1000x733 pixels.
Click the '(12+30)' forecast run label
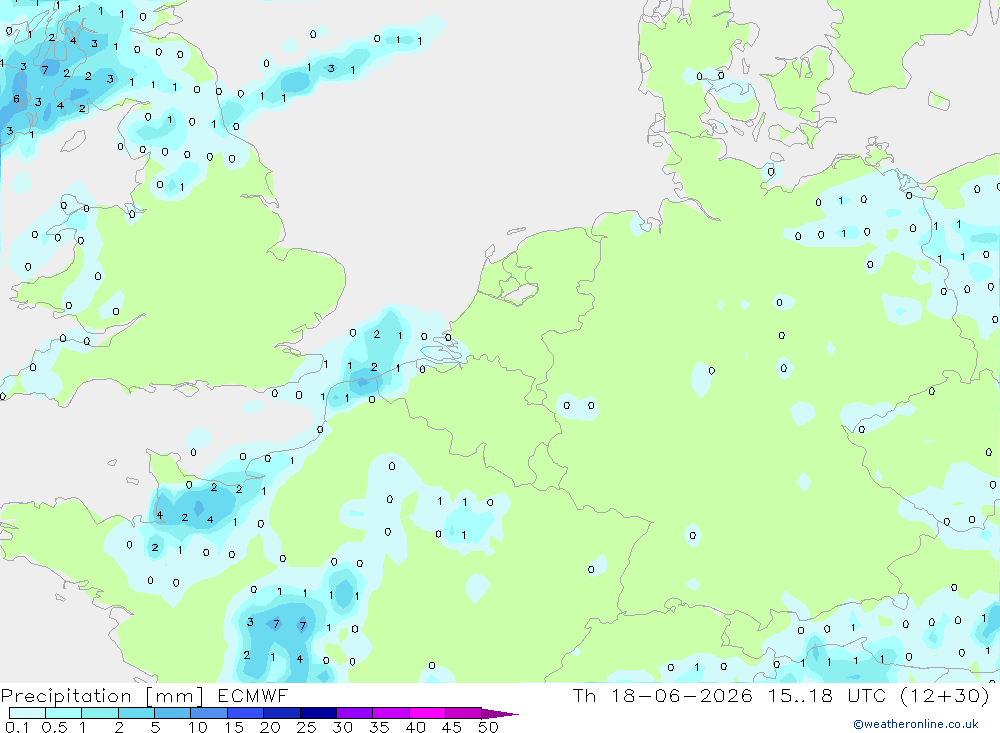945,695
